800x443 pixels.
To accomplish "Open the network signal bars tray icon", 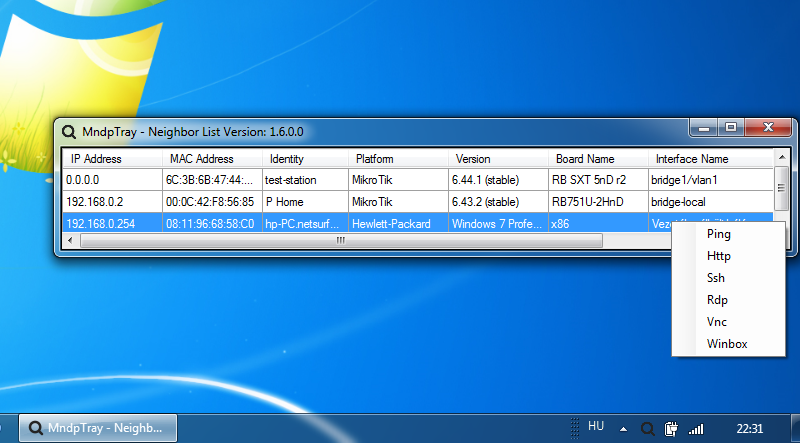I will pos(695,429).
